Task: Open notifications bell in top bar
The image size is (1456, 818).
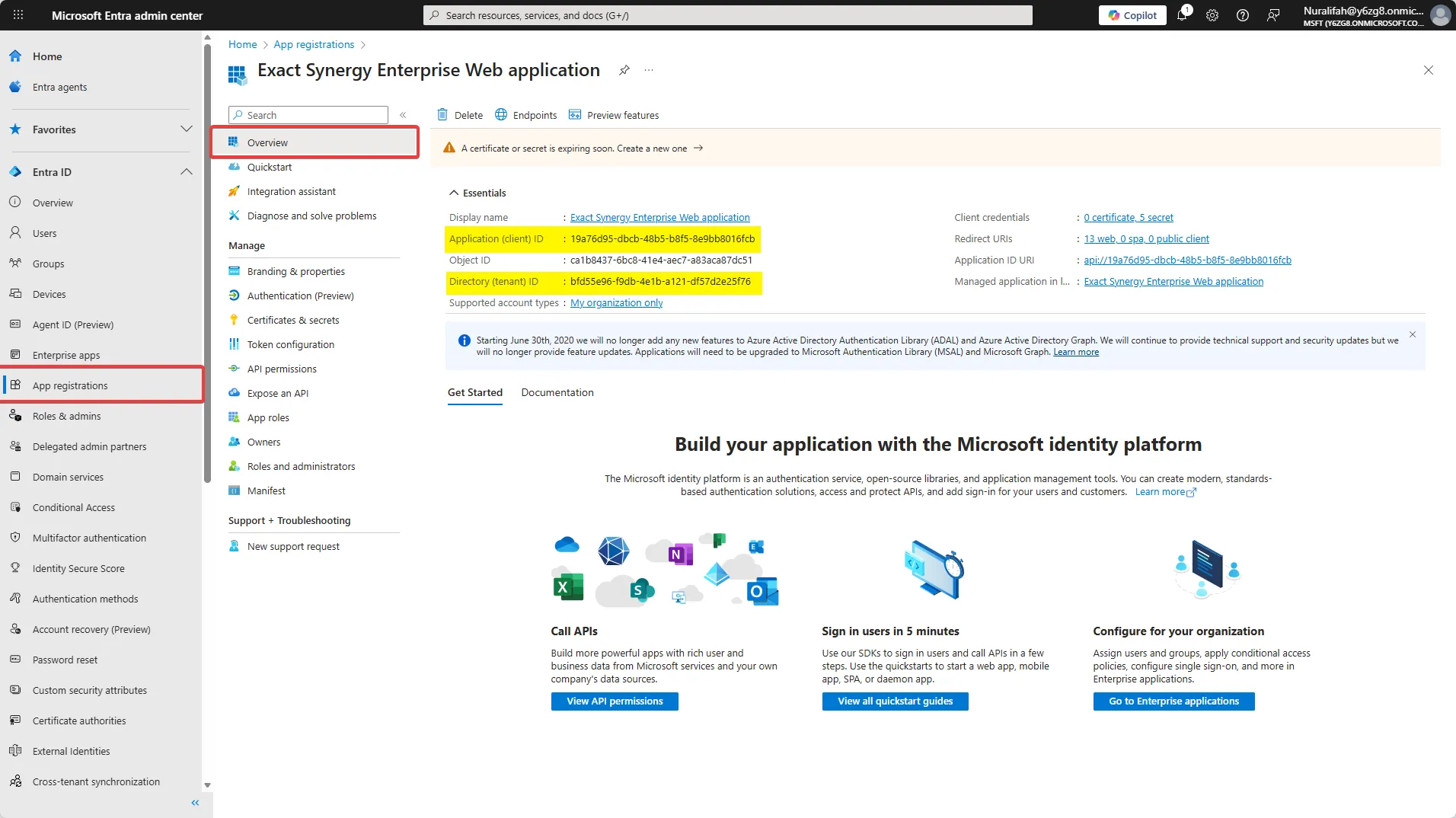Action: (1183, 14)
